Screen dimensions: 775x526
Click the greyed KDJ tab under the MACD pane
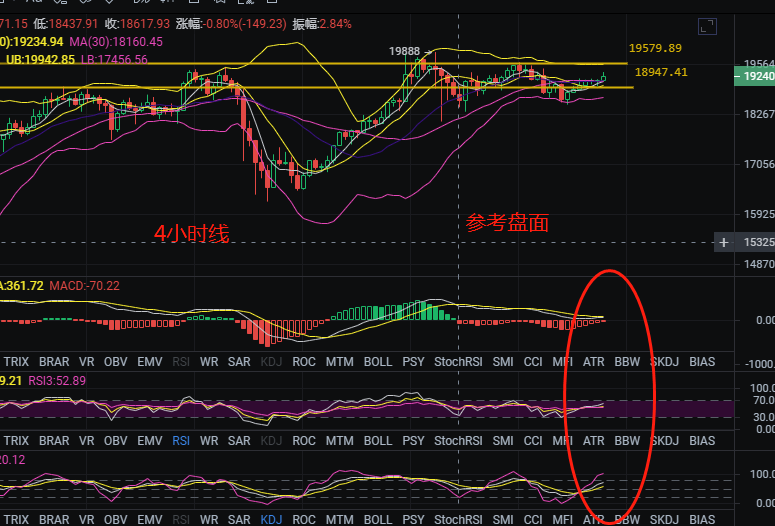(271, 362)
